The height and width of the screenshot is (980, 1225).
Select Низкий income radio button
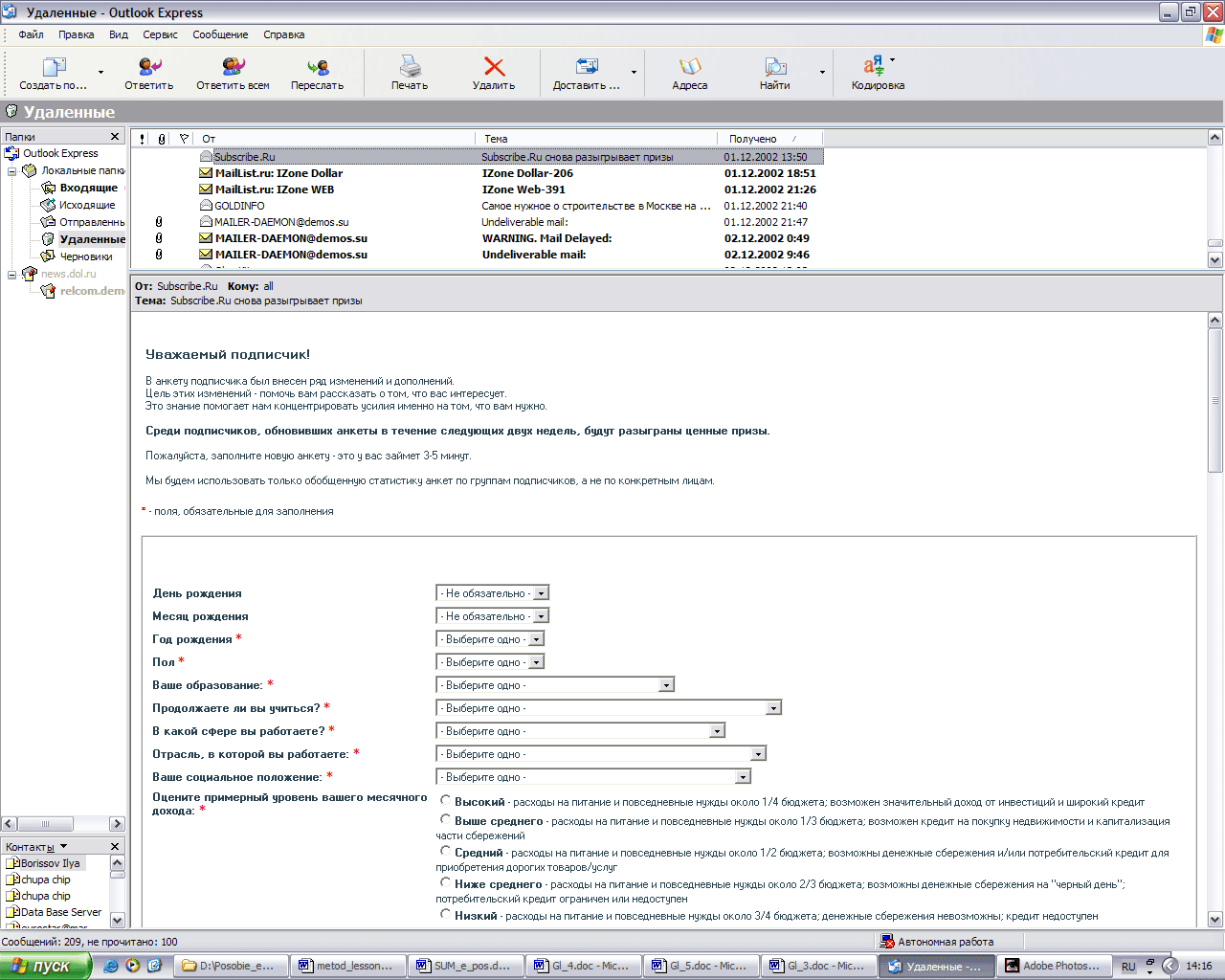pos(445,914)
